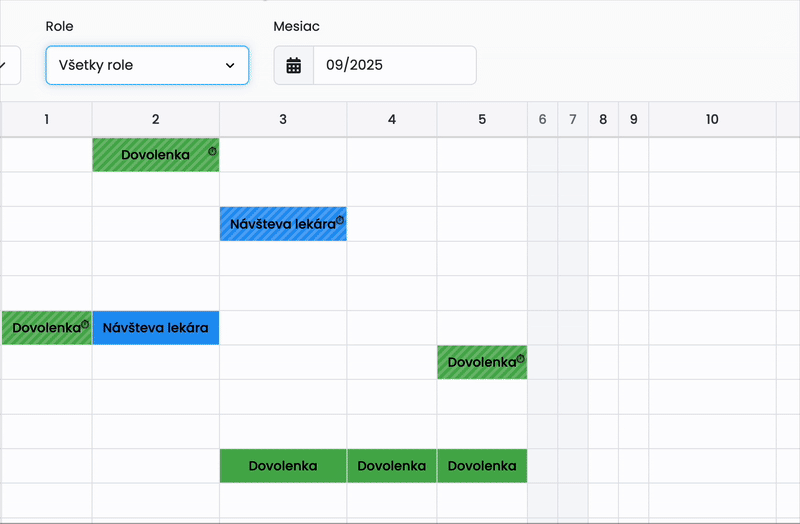Select day 8 column header
Image resolution: width=800 pixels, height=524 pixels.
pos(603,120)
